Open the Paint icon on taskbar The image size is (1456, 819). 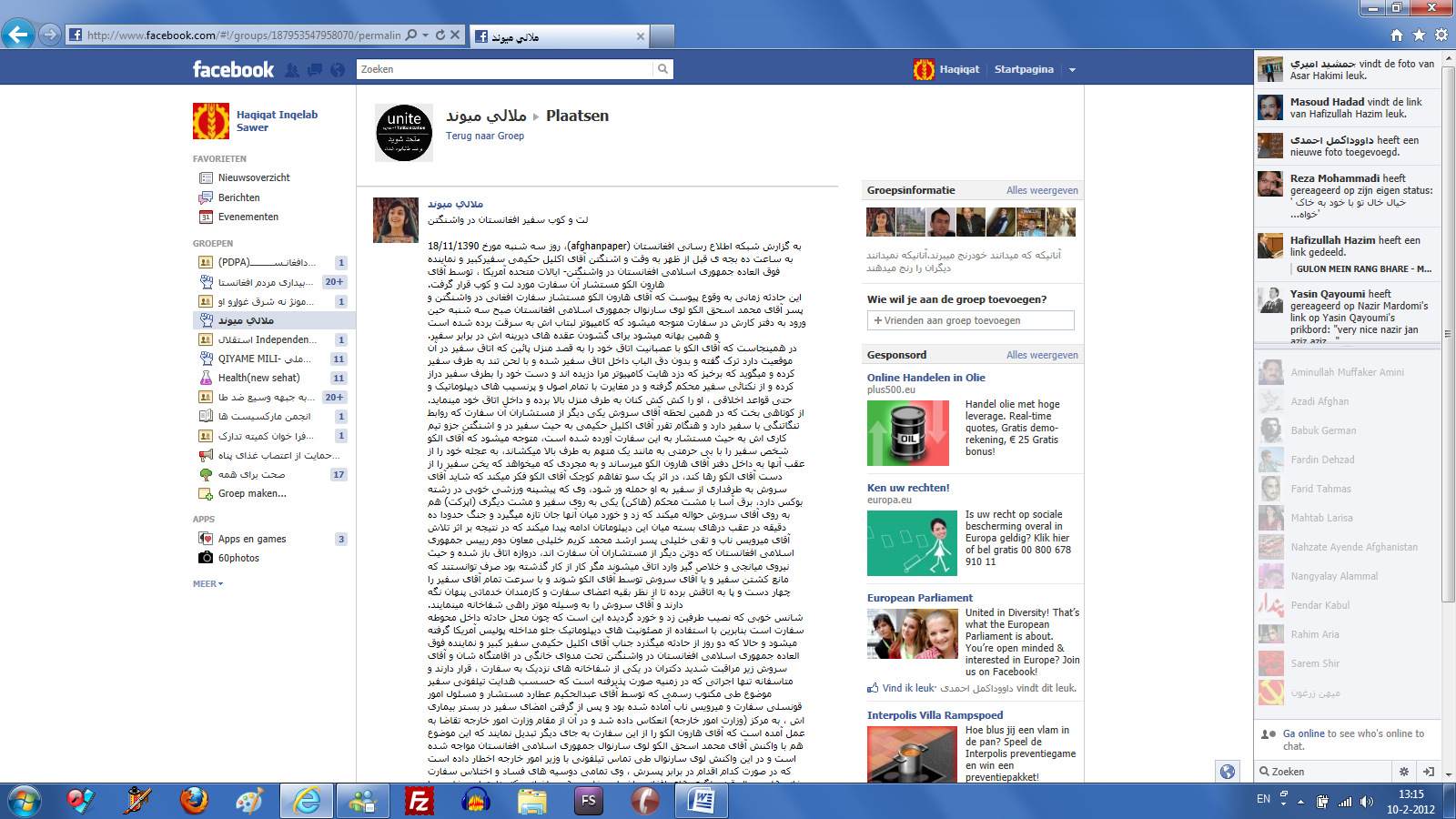click(249, 801)
